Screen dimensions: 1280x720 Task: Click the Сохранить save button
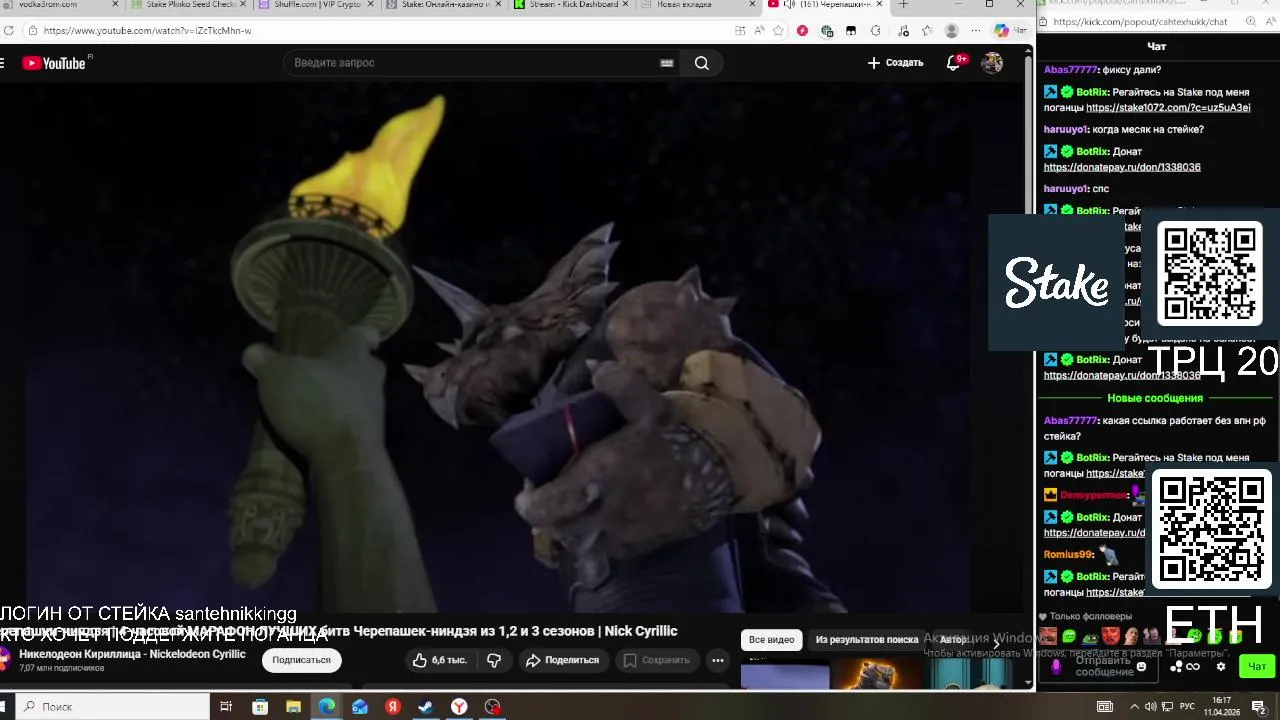click(x=656, y=660)
